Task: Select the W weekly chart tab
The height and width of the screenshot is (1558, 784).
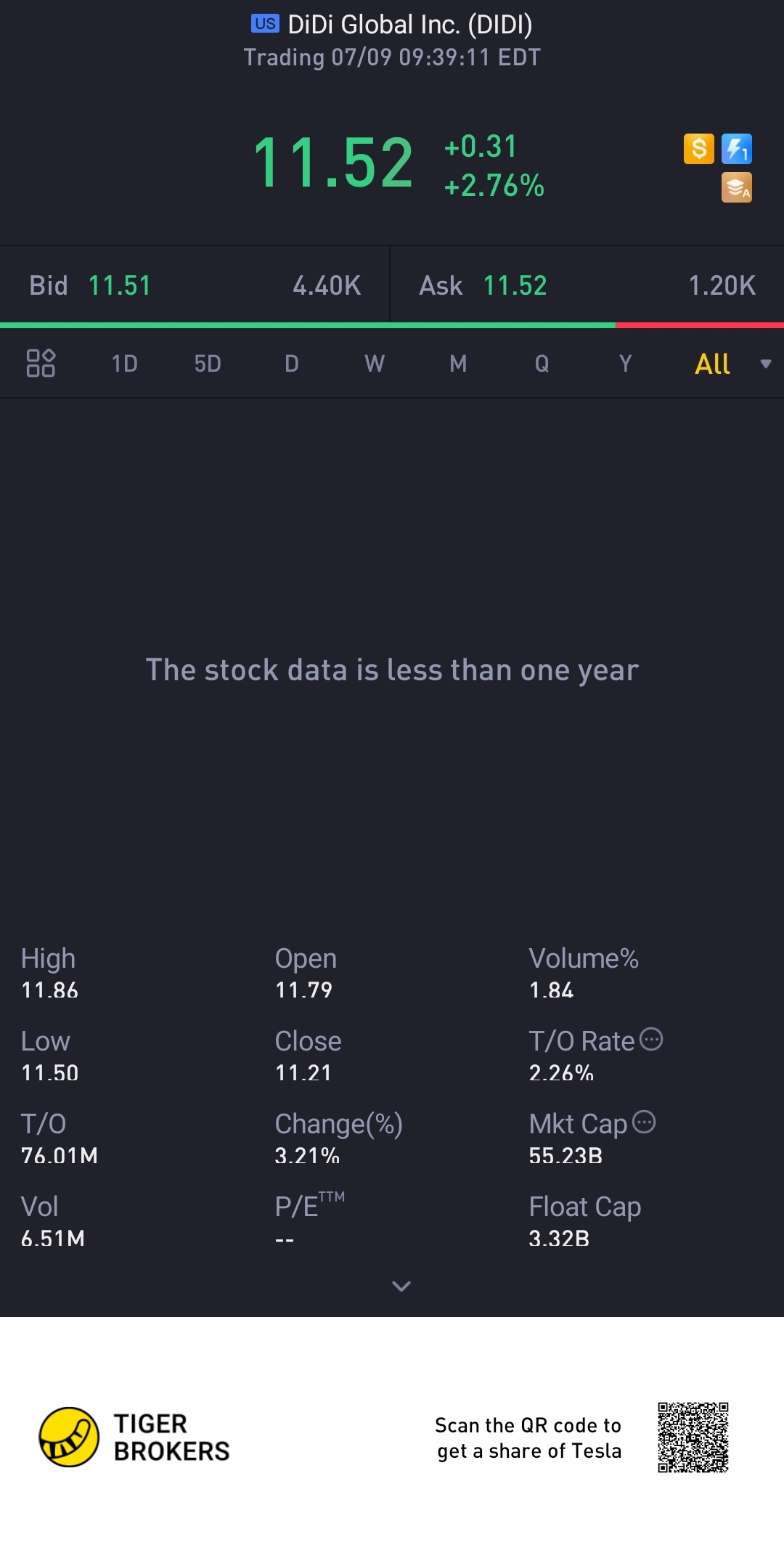Action: pos(375,364)
